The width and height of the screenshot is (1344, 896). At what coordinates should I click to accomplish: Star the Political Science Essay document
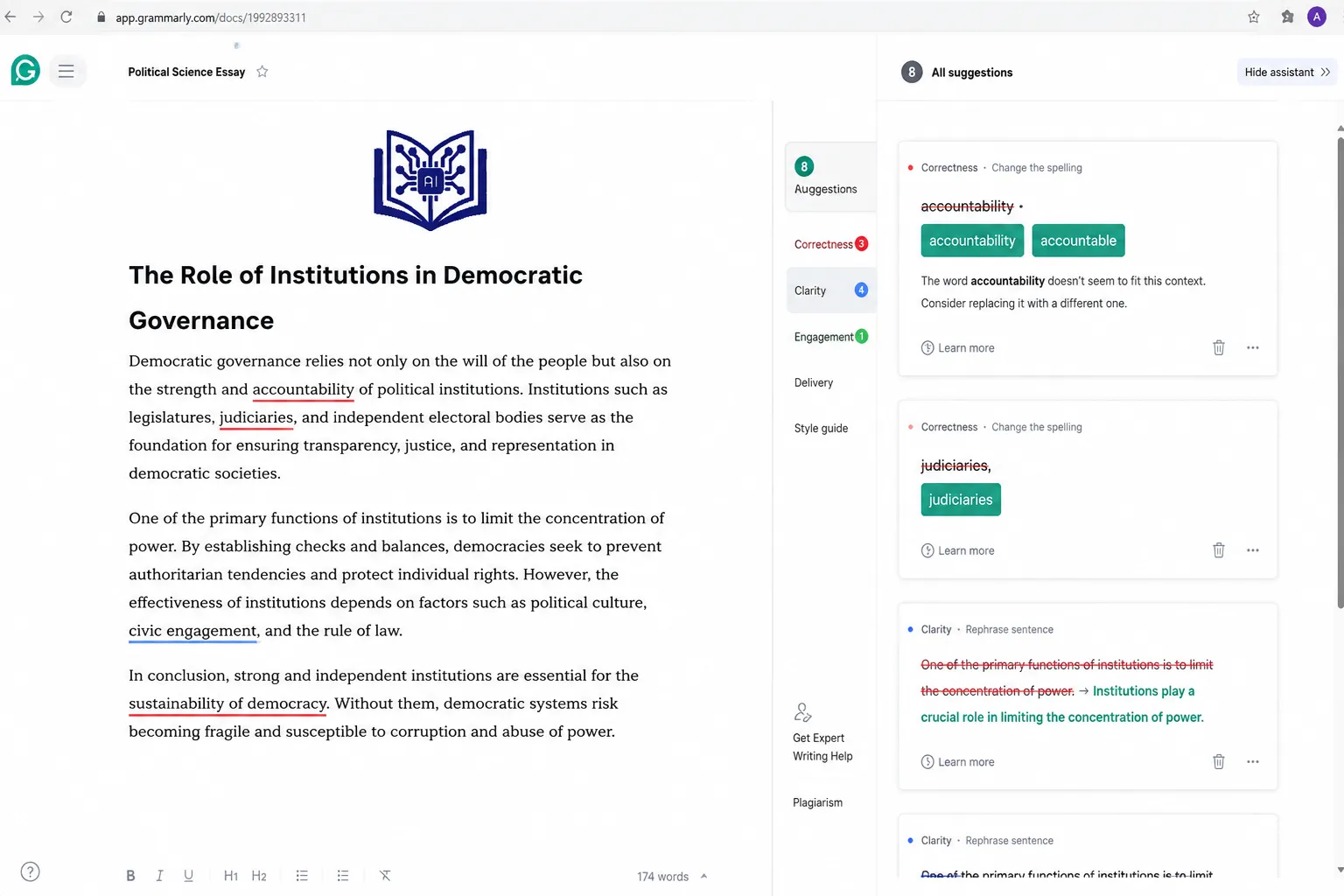pos(262,72)
